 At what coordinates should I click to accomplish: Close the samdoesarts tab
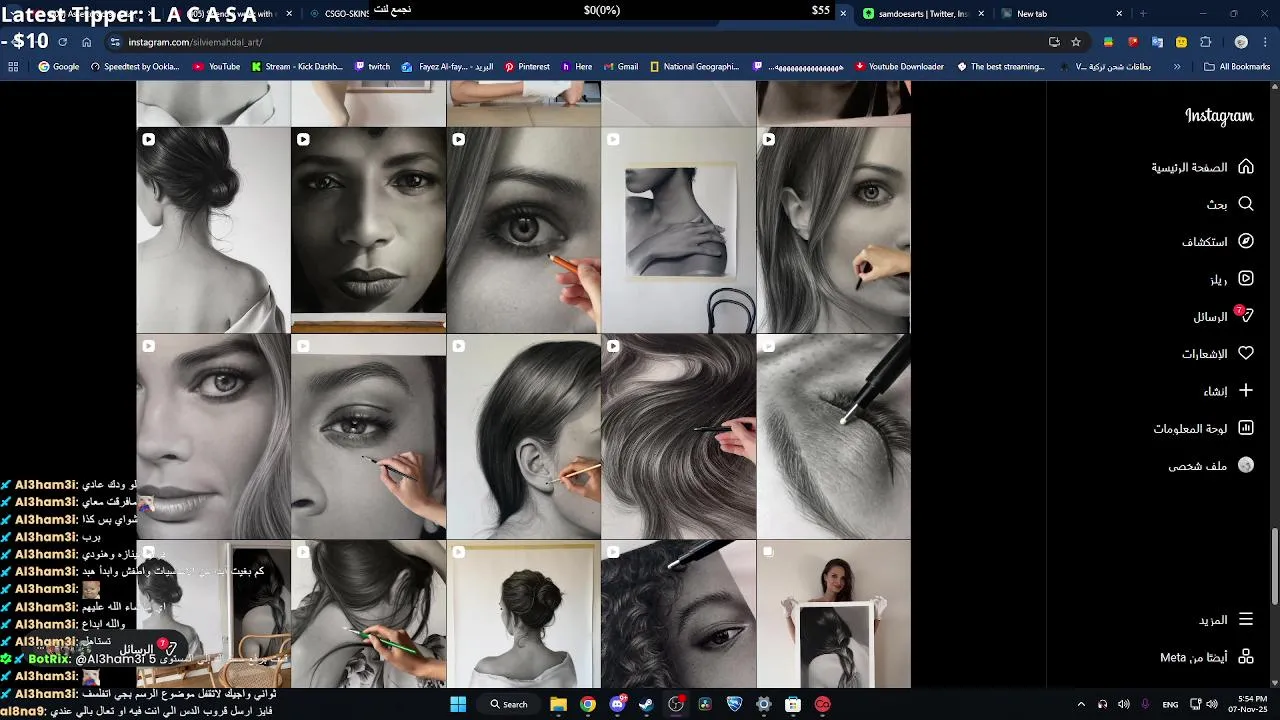point(981,13)
